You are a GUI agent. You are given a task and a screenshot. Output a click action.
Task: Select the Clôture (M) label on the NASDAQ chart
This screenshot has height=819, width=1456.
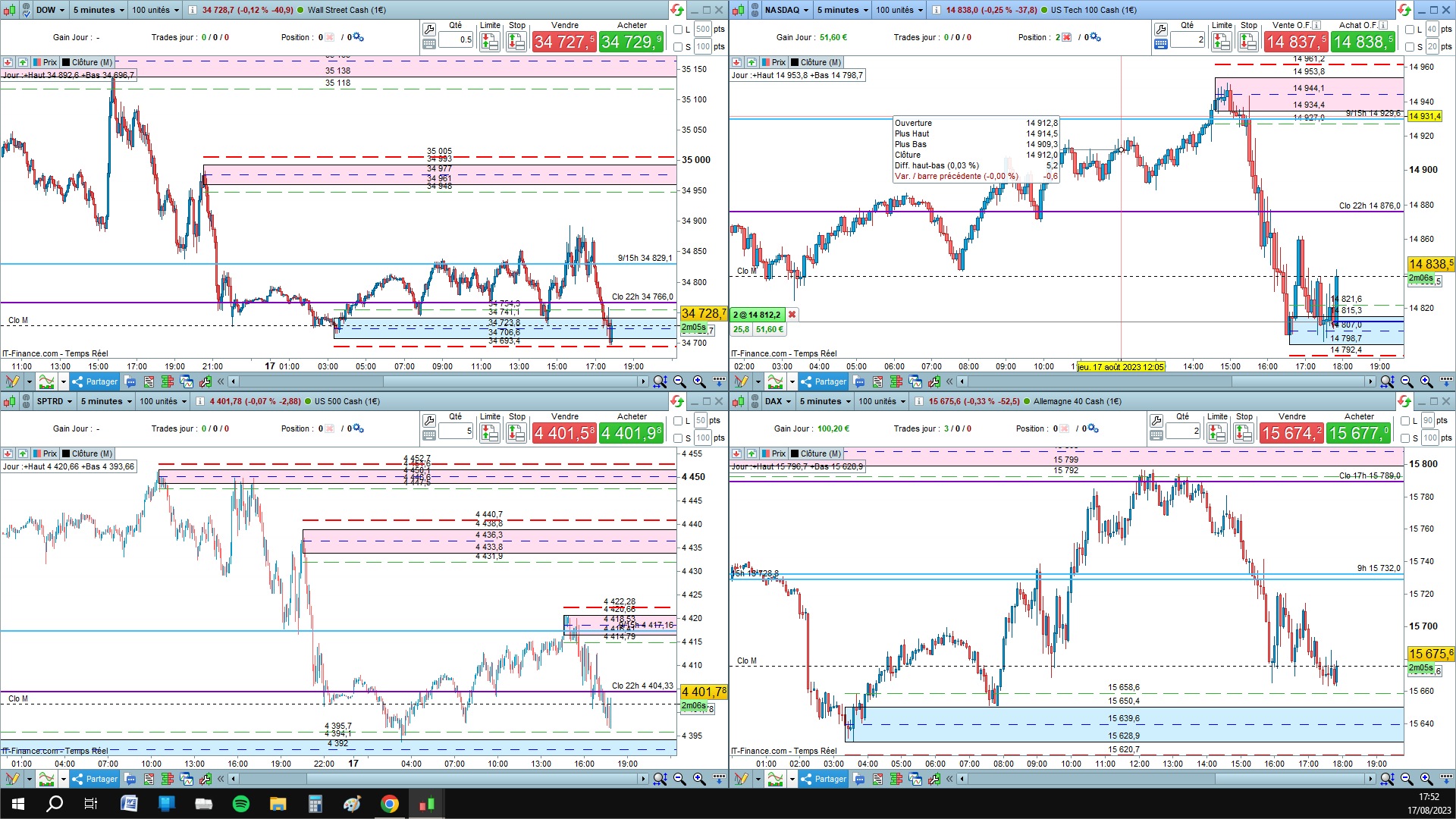[x=816, y=62]
